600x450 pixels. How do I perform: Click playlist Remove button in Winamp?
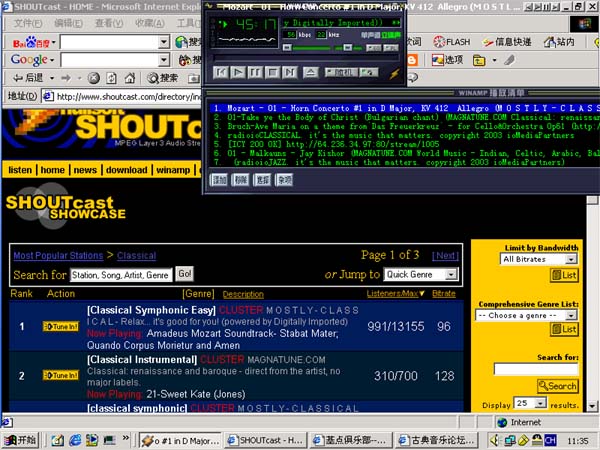(240, 179)
